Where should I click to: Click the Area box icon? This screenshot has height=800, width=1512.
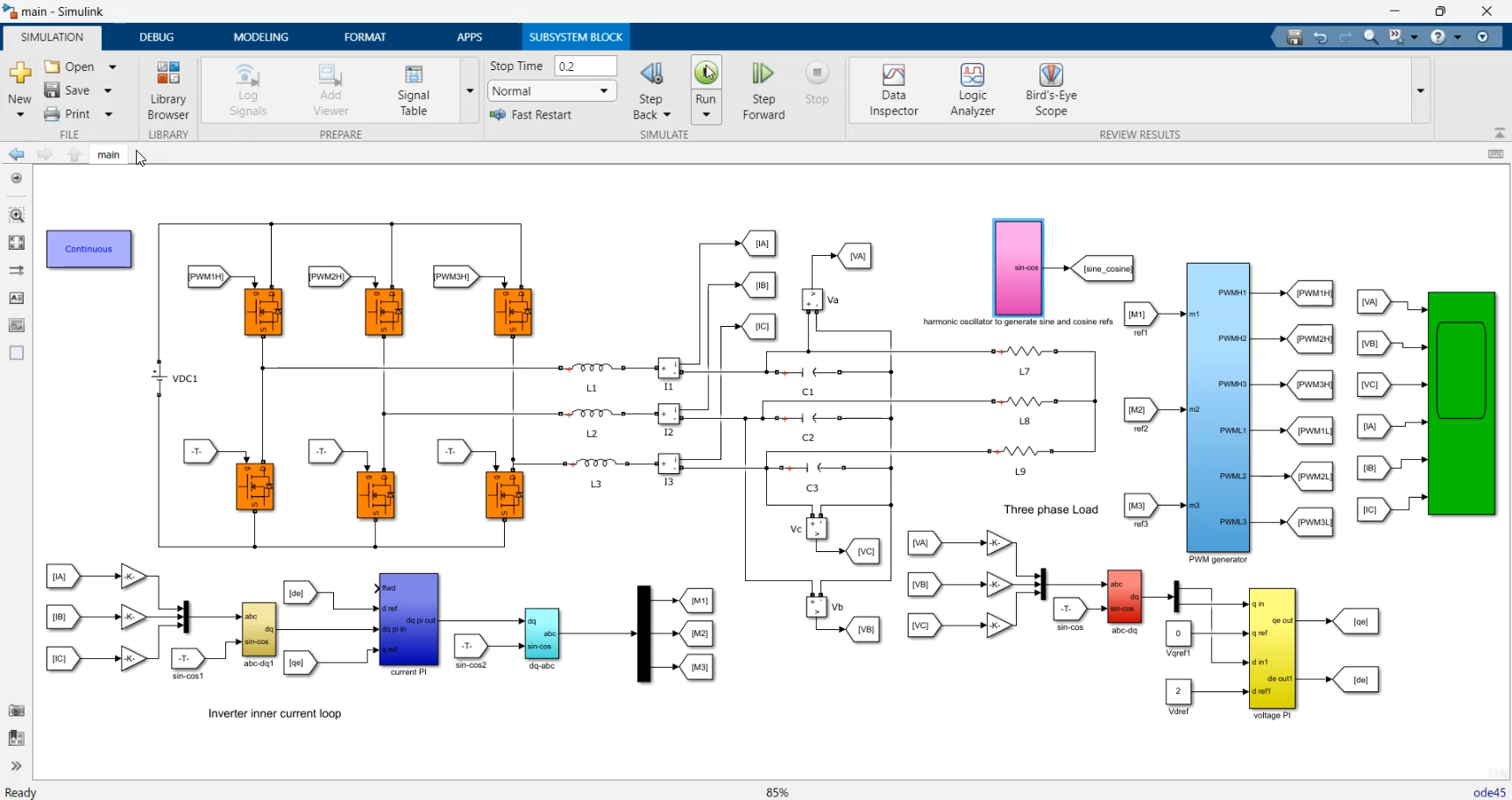click(x=16, y=353)
